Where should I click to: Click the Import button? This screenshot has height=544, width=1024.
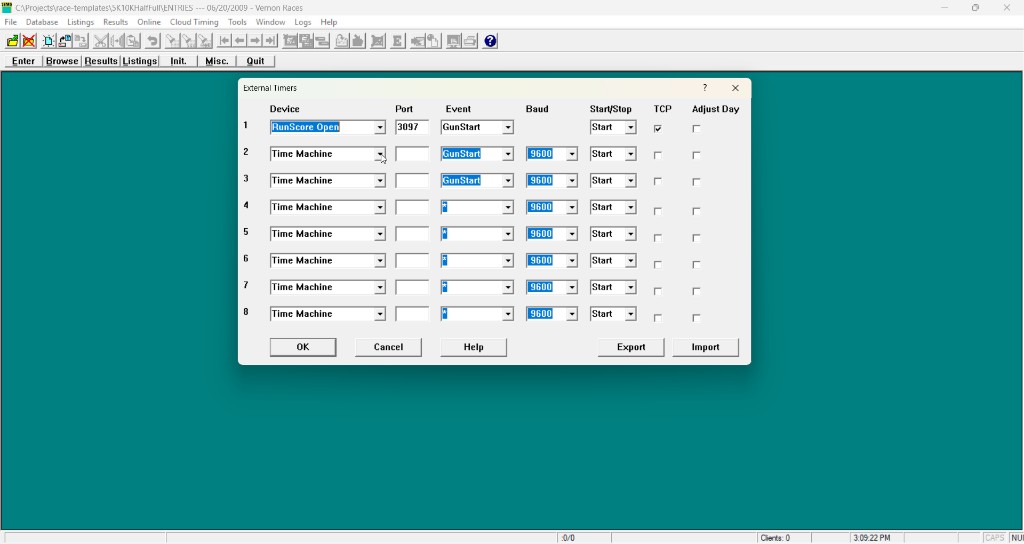tap(705, 347)
